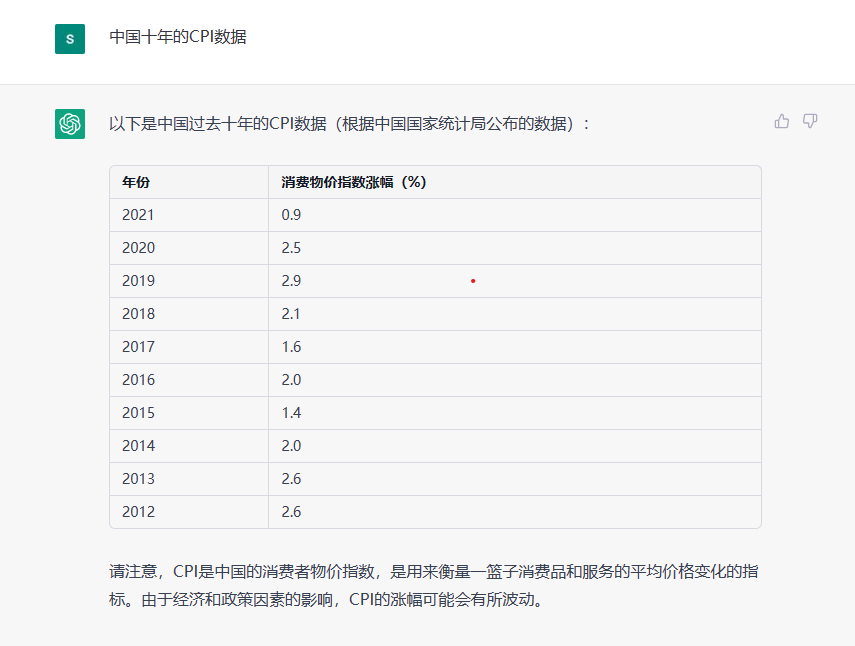Select the 2019 year cell

189,281
